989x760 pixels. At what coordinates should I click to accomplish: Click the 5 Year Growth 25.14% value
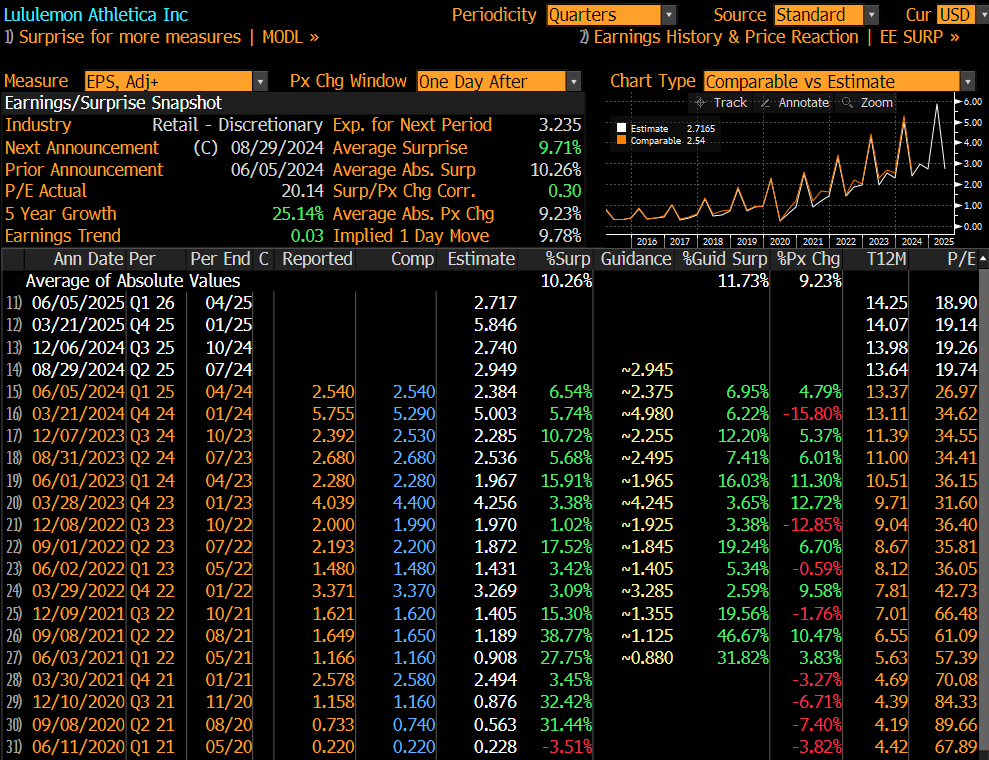click(298, 214)
